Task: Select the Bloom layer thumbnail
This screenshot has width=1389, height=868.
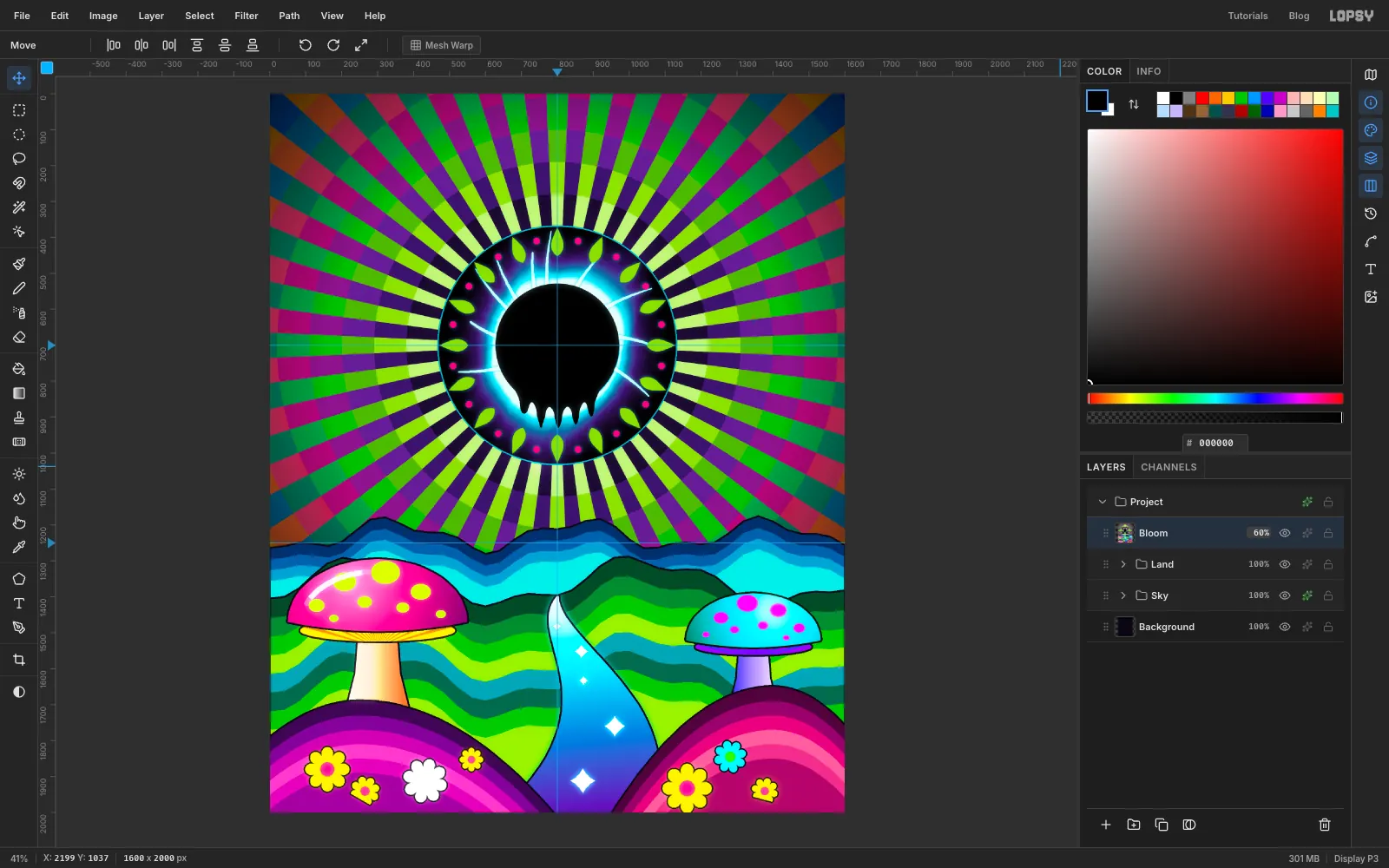Action: [1125, 533]
